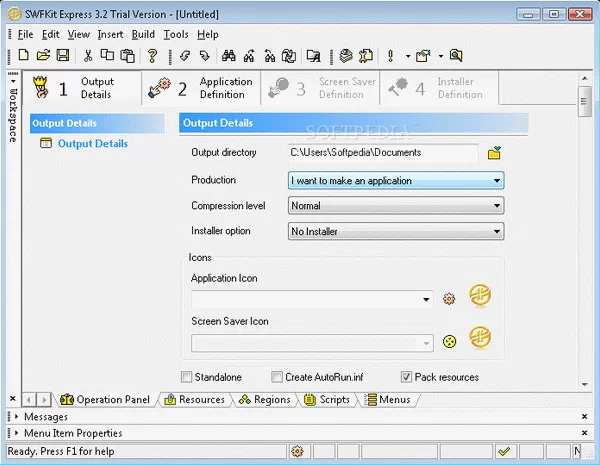Viewport: 600px width, 465px height.
Task: Open the Insert menu
Action: tap(110, 34)
